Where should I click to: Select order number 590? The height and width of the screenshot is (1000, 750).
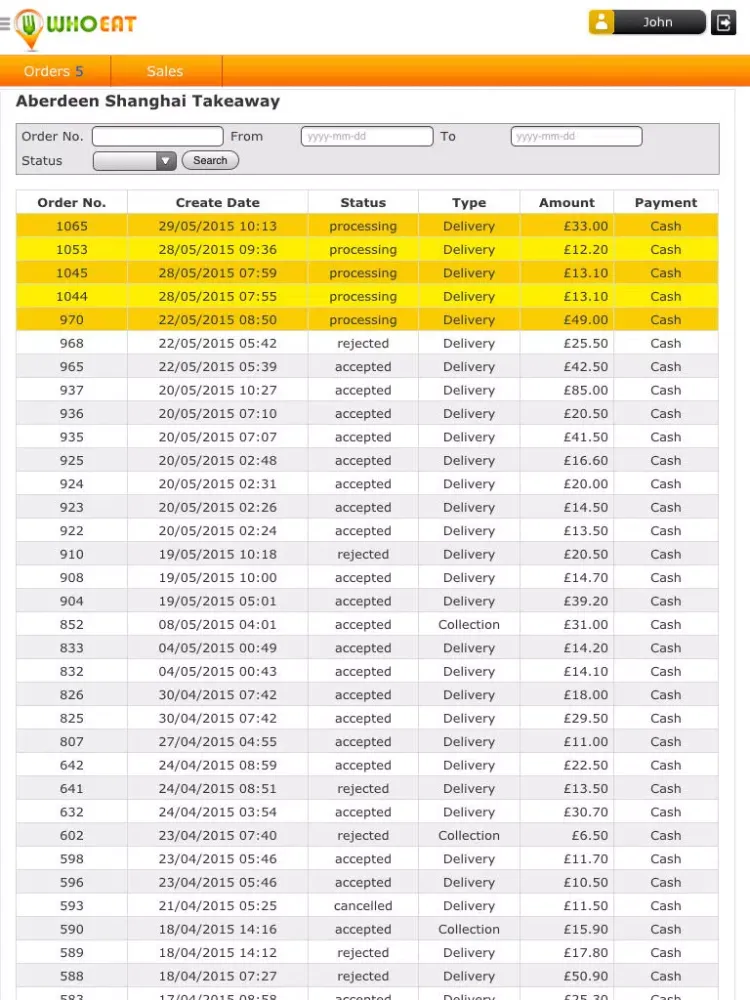tap(71, 930)
